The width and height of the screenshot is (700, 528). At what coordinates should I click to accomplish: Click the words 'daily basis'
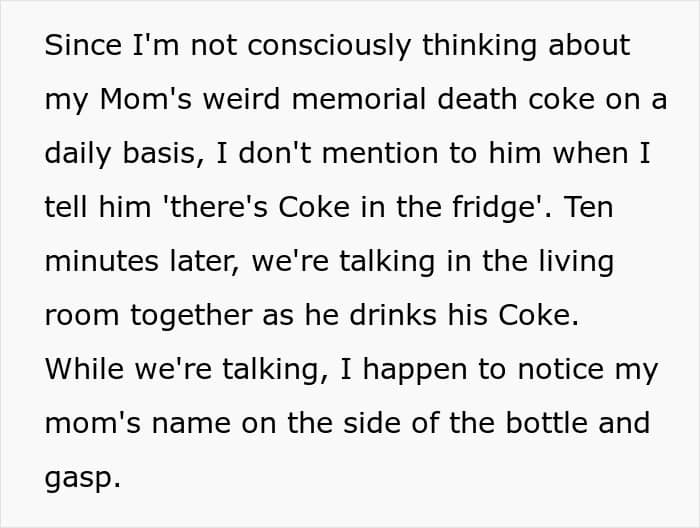click(x=121, y=155)
